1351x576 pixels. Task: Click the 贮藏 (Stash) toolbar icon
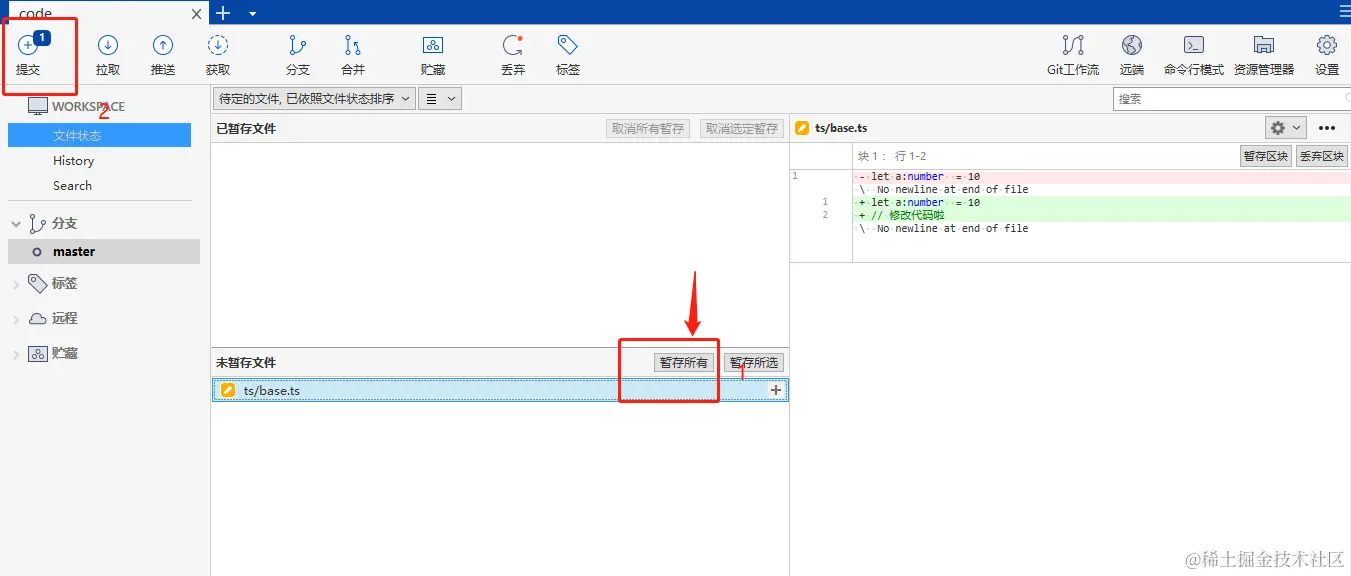click(433, 46)
